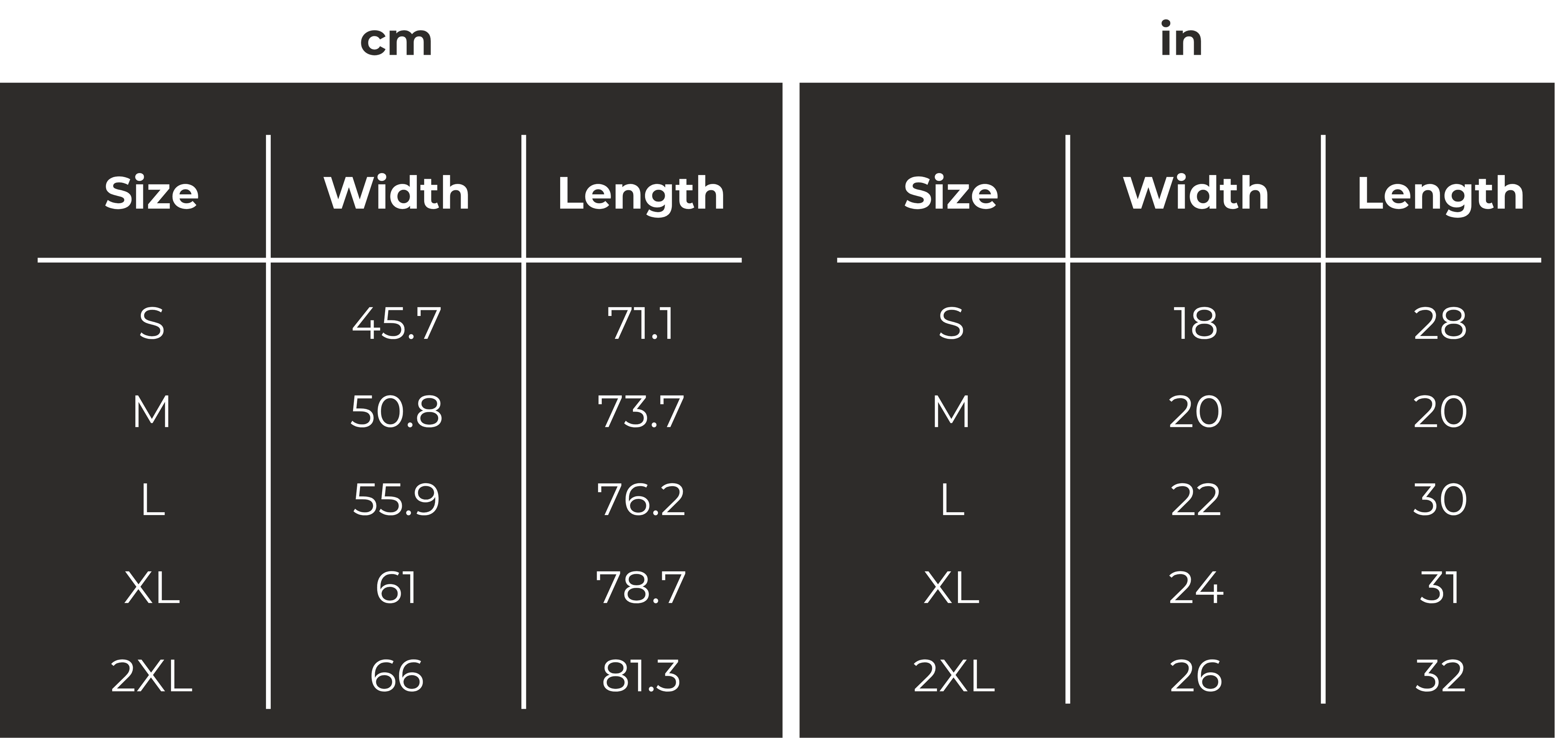Click the 50.8 width value

coord(396,412)
